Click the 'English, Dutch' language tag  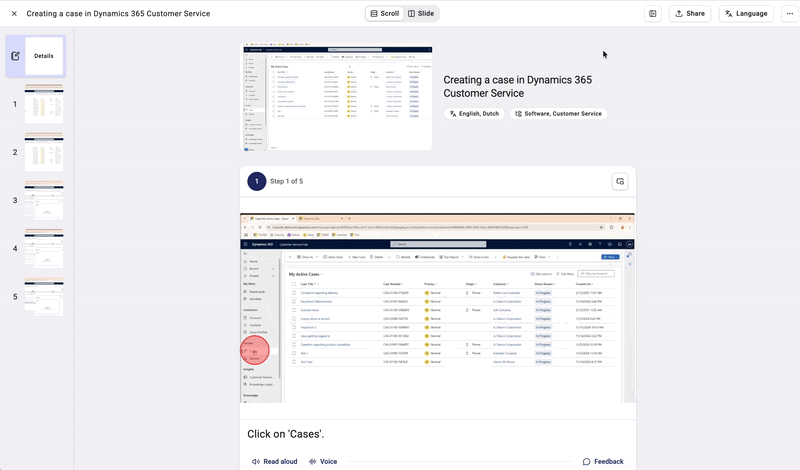(474, 114)
